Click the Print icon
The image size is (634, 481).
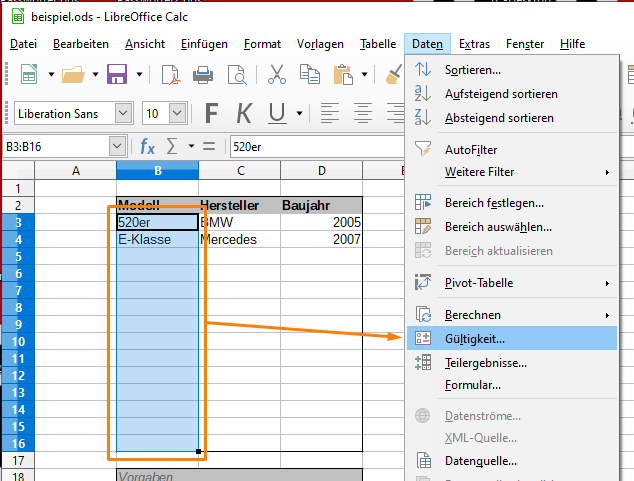coord(203,75)
